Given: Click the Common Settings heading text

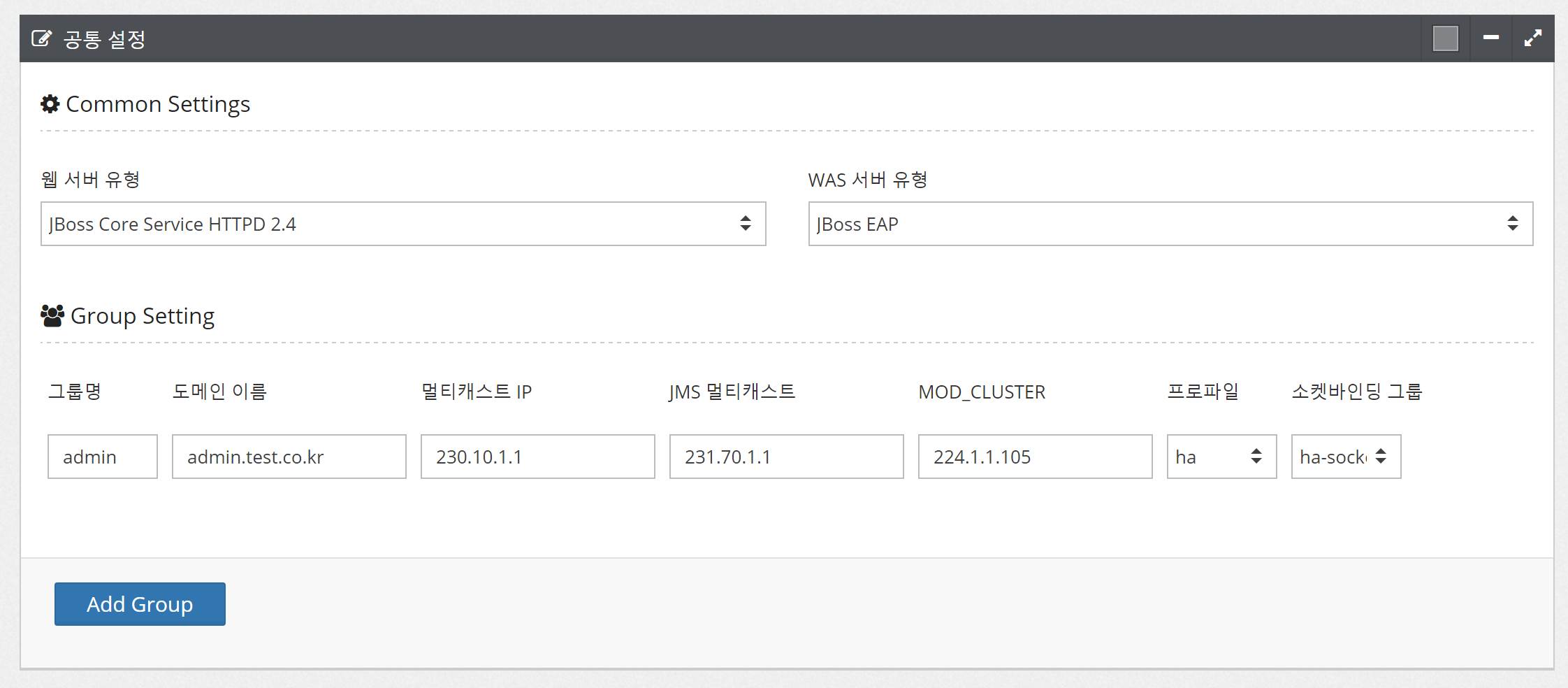Looking at the screenshot, I should click(158, 104).
